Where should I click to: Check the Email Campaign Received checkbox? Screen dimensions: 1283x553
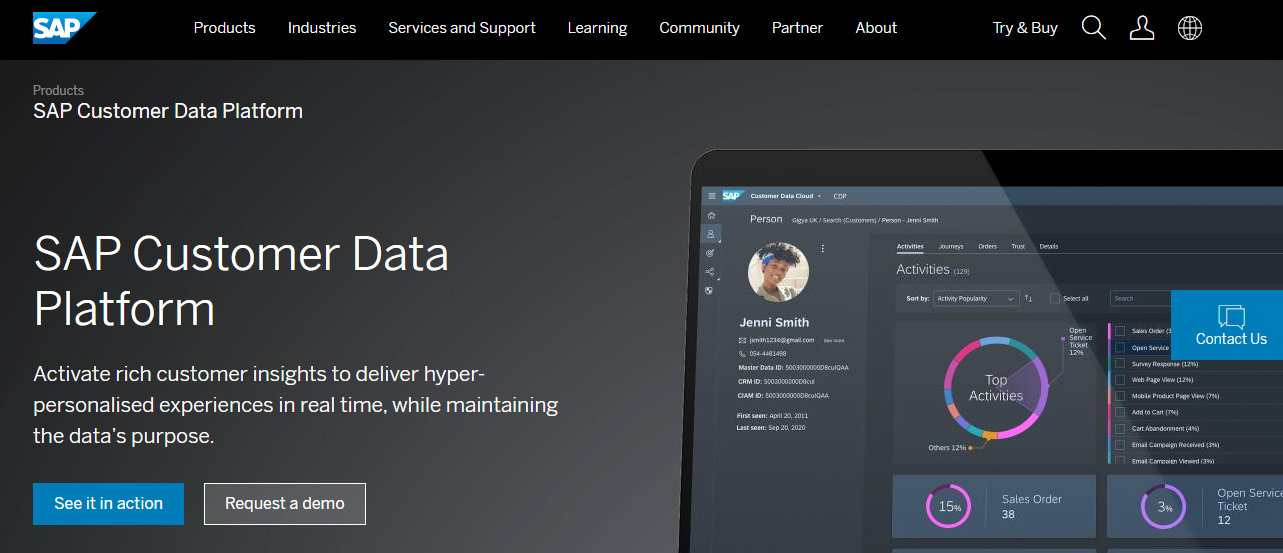(1120, 444)
